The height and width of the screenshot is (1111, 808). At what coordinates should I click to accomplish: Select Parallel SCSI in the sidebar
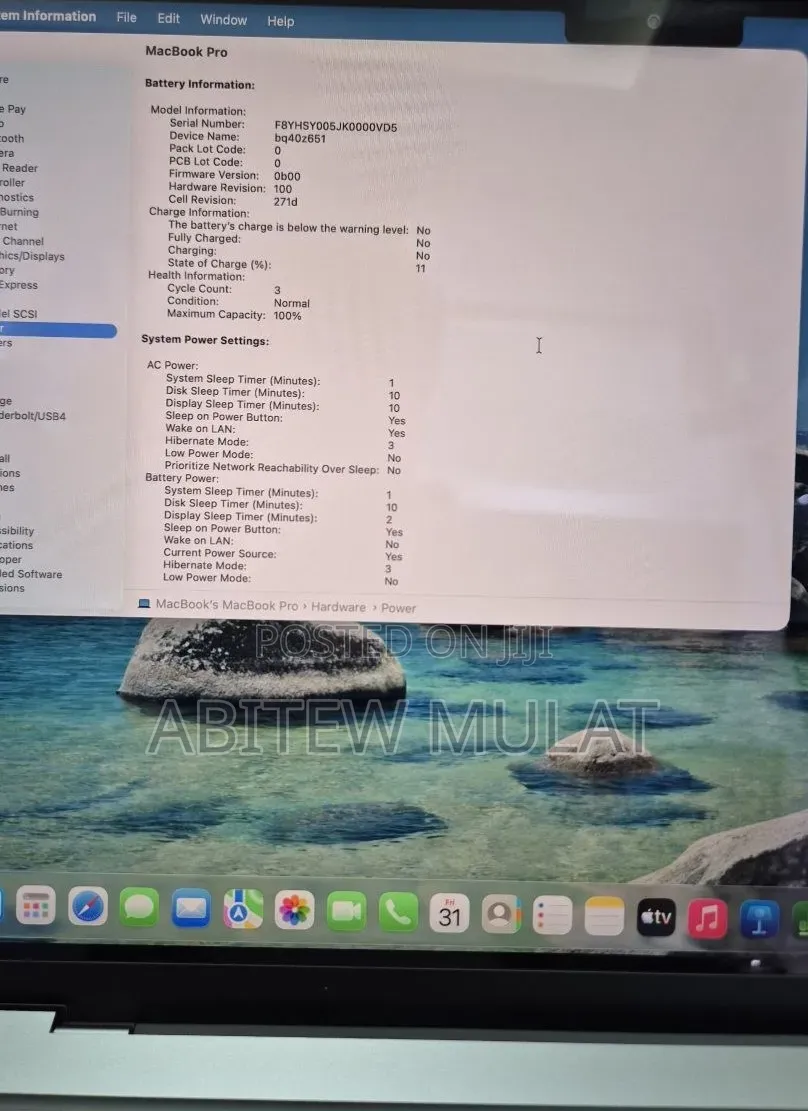(x=18, y=313)
